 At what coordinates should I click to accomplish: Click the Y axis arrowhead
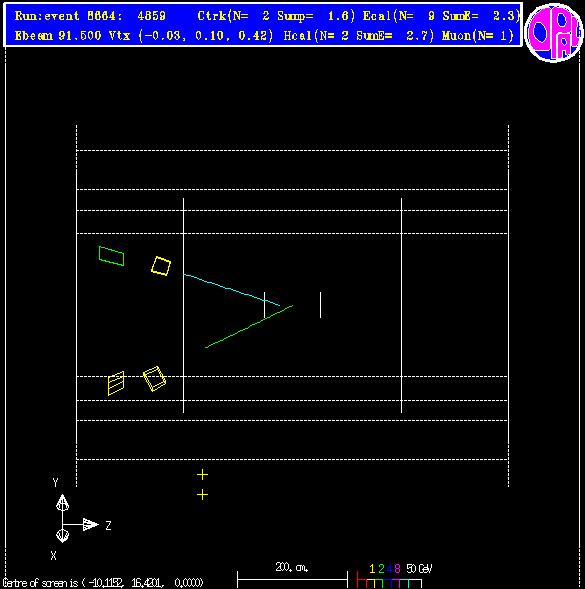point(62,503)
